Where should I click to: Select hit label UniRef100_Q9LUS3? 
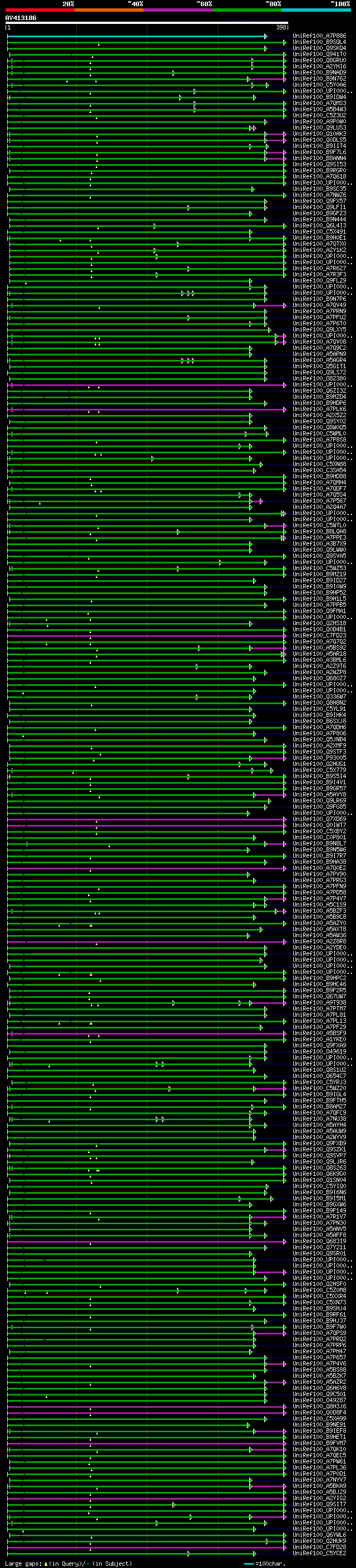click(319, 128)
